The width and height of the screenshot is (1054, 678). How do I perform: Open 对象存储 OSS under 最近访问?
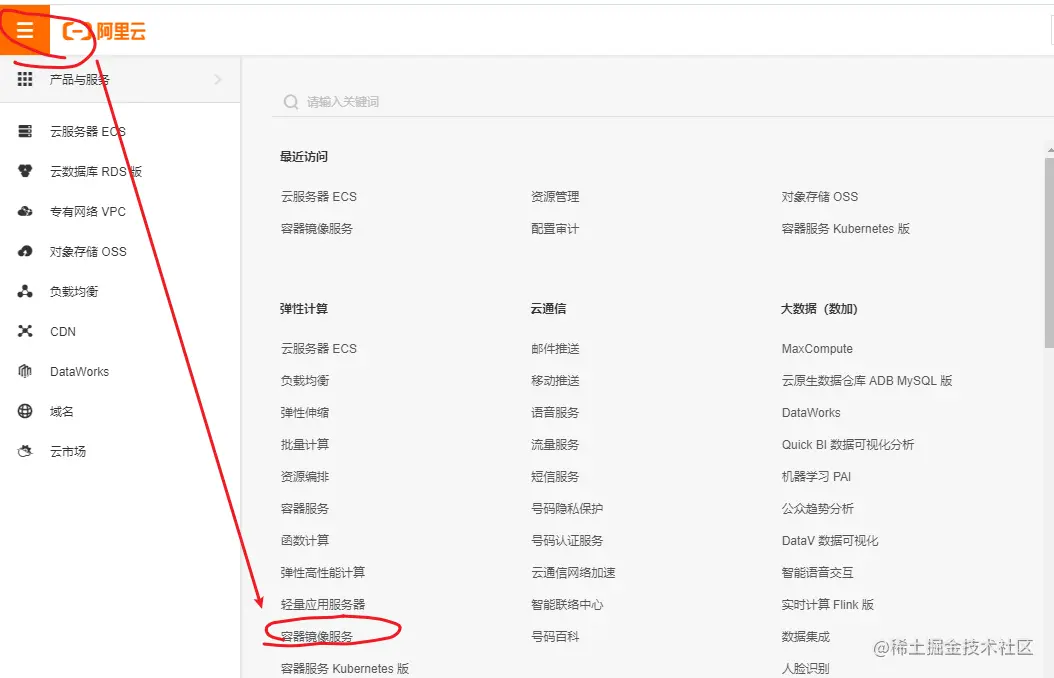pyautogui.click(x=819, y=196)
